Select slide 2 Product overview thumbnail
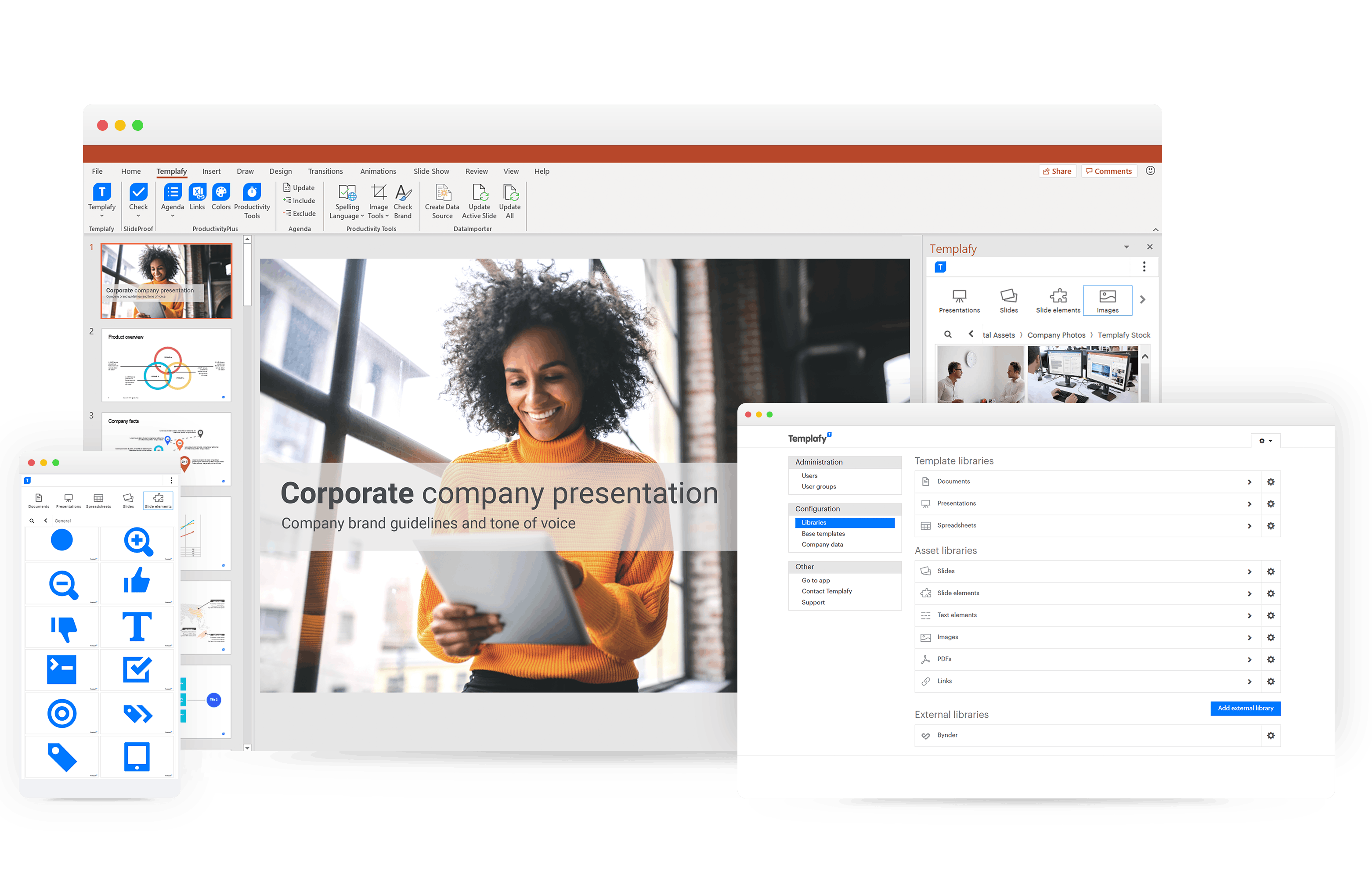This screenshot has height=895, width=1372. pyautogui.click(x=166, y=365)
